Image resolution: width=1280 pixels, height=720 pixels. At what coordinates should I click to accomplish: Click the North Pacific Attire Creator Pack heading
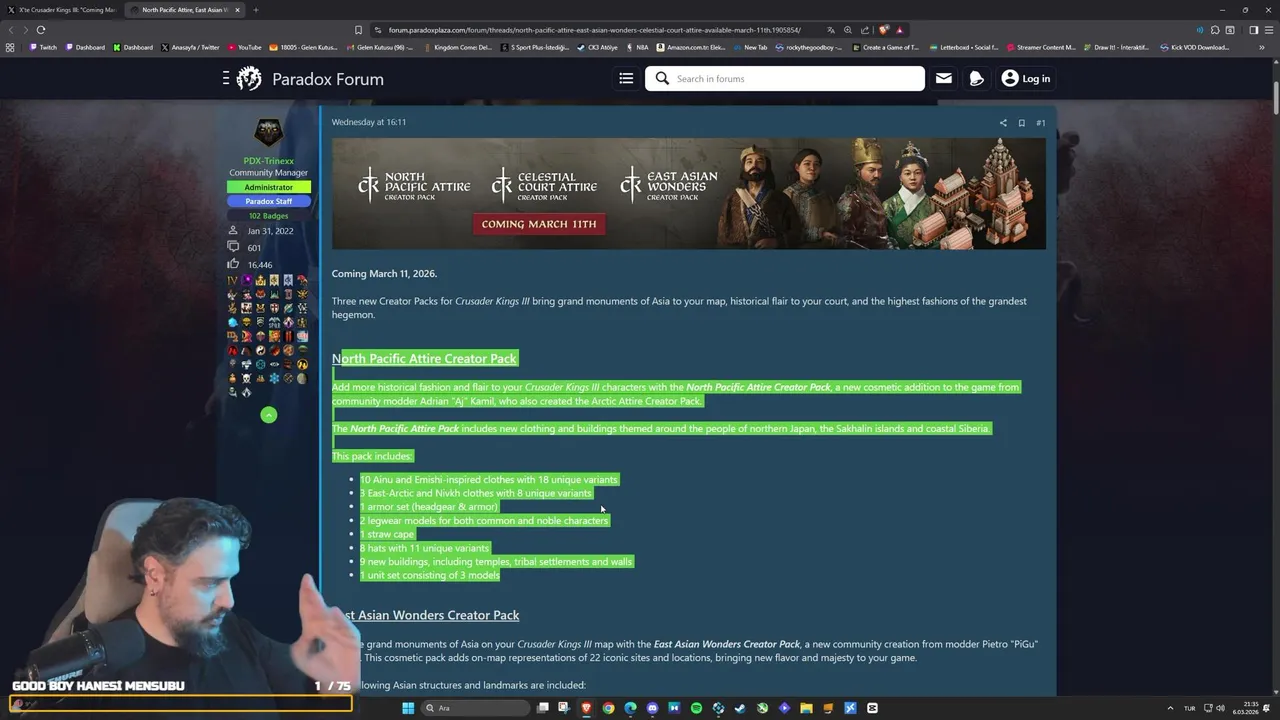[424, 359]
